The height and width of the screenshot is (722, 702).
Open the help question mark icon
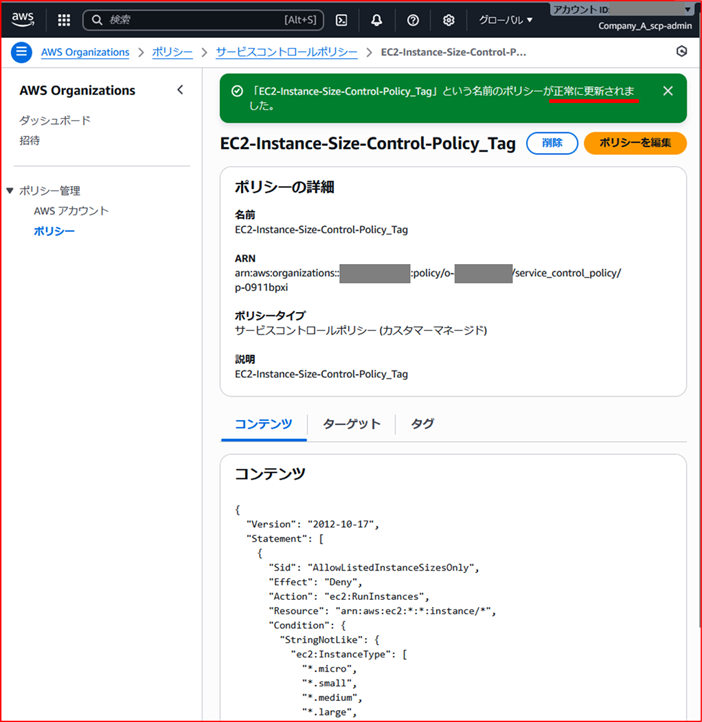tap(413, 20)
